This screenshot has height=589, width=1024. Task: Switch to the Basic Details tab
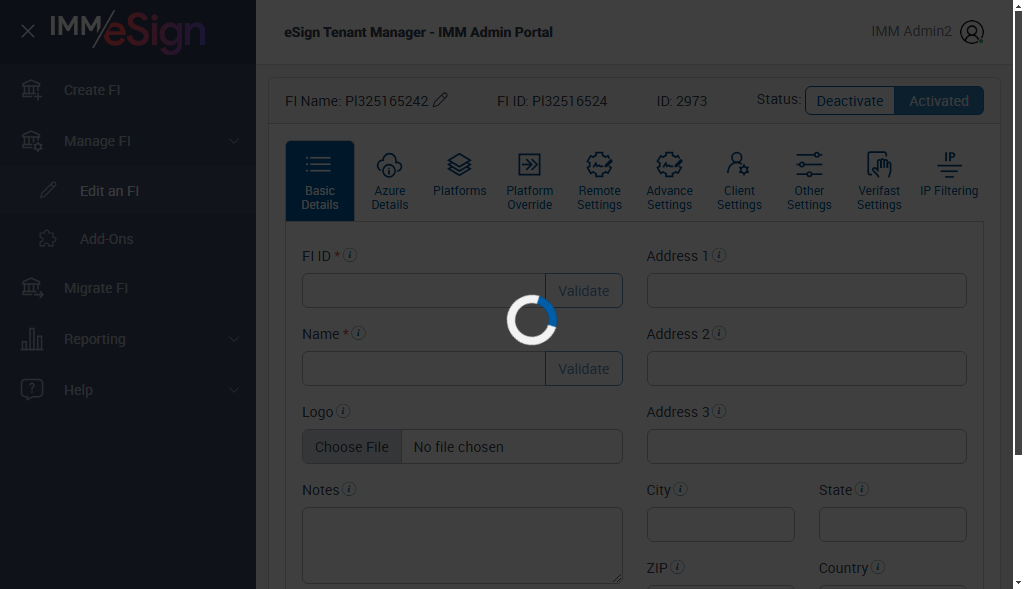(320, 181)
